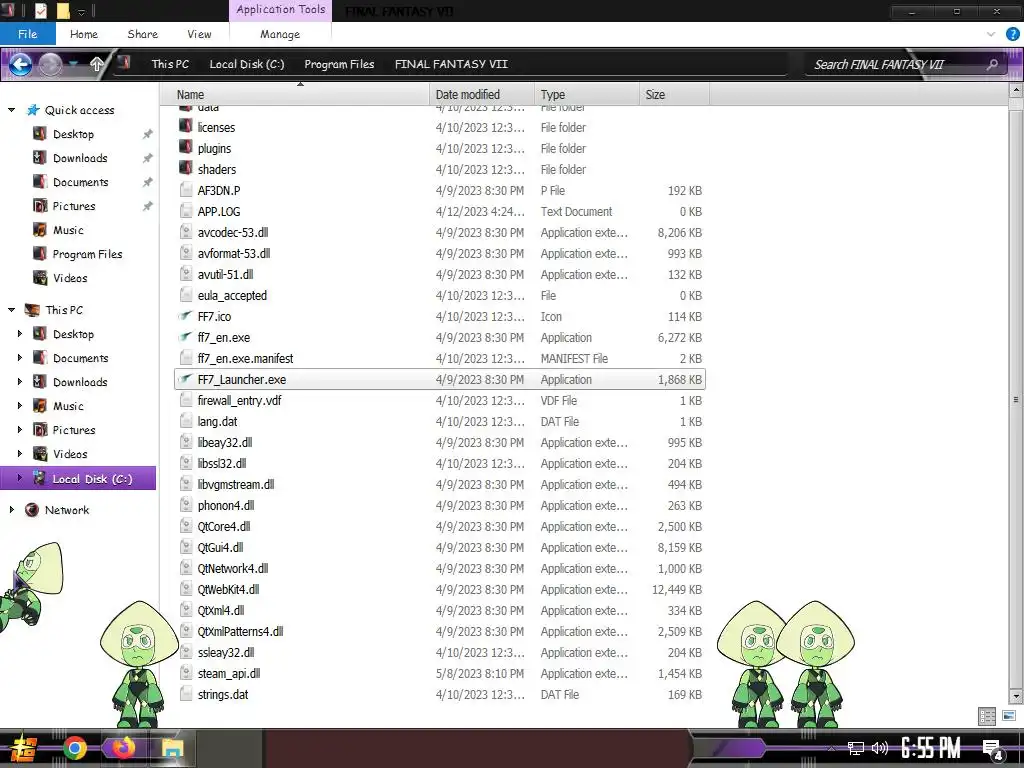Select avcodec-53.dll file icon
This screenshot has width=1024, height=768.
(186, 232)
